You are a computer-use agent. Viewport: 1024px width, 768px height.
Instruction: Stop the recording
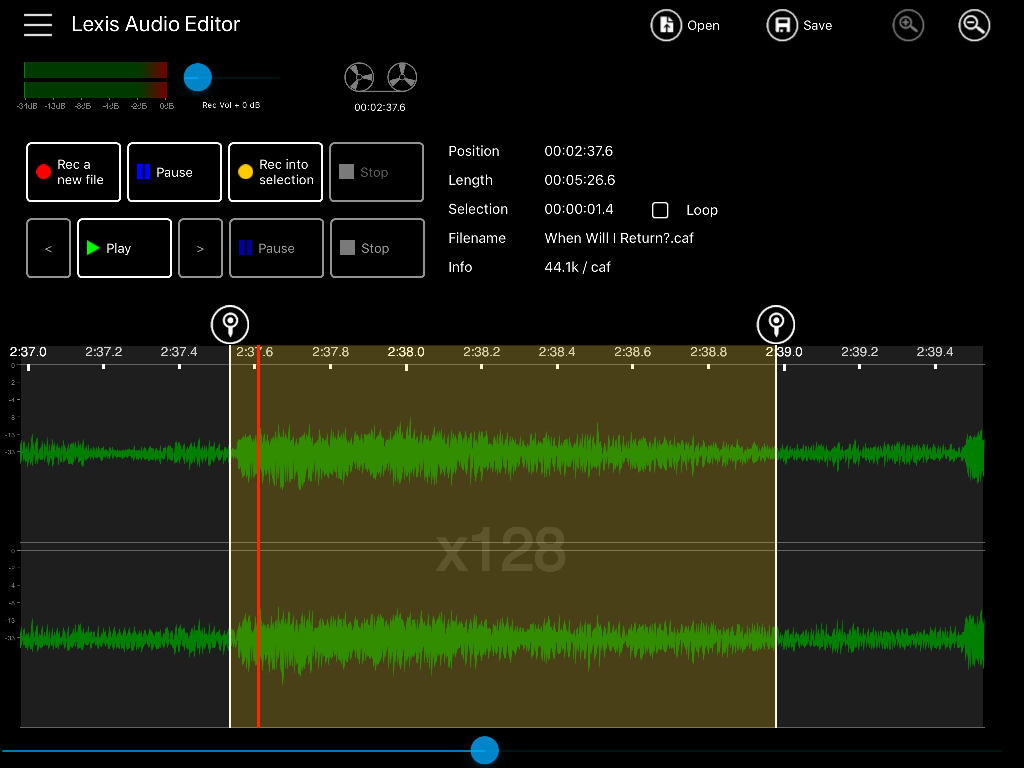pos(377,172)
